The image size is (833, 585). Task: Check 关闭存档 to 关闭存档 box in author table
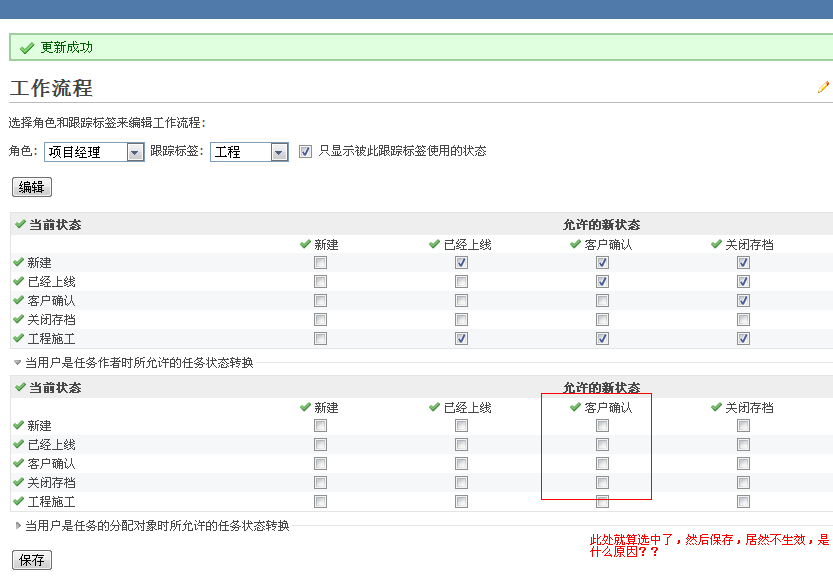tap(743, 482)
